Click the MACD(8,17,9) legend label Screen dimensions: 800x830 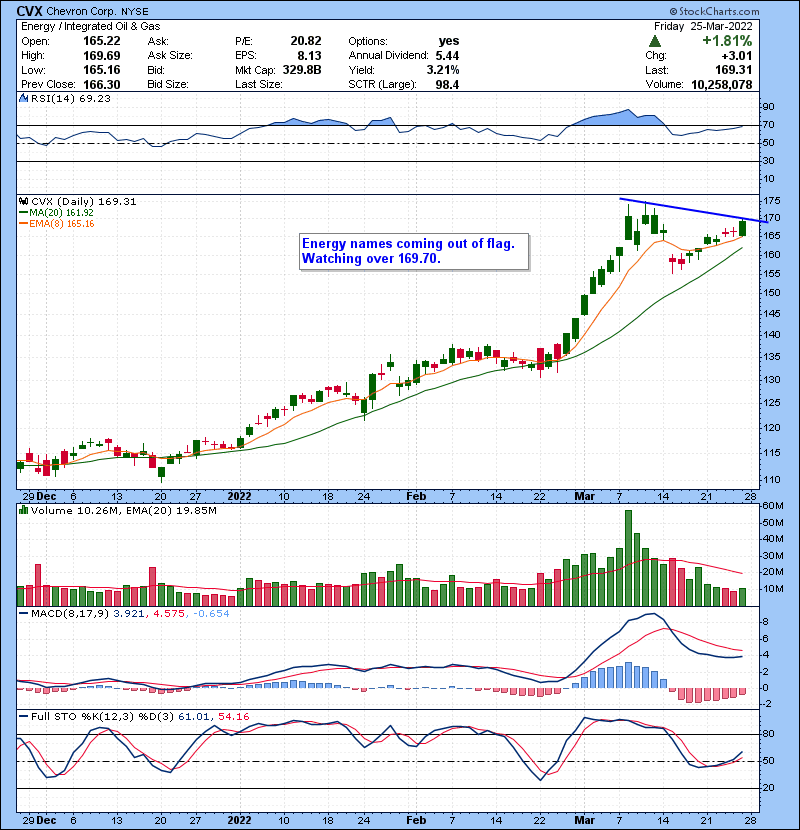click(x=71, y=614)
